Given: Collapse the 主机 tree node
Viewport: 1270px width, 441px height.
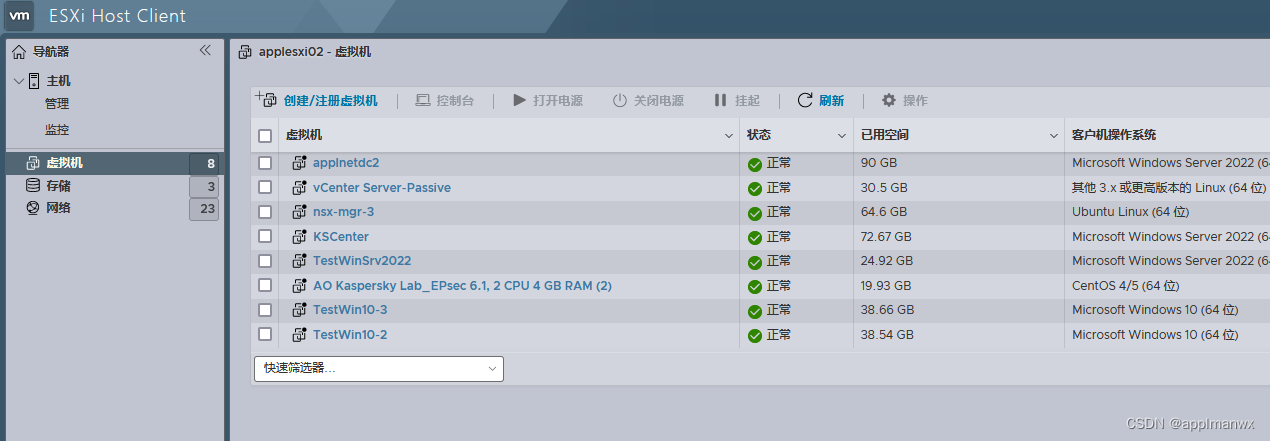Looking at the screenshot, I should click(x=19, y=81).
